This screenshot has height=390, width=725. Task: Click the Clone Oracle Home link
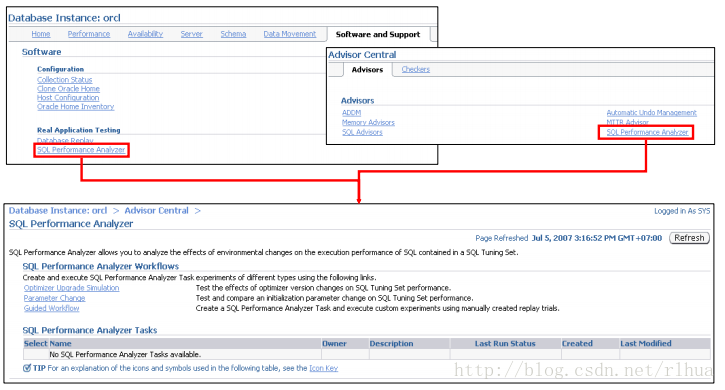click(x=68, y=88)
